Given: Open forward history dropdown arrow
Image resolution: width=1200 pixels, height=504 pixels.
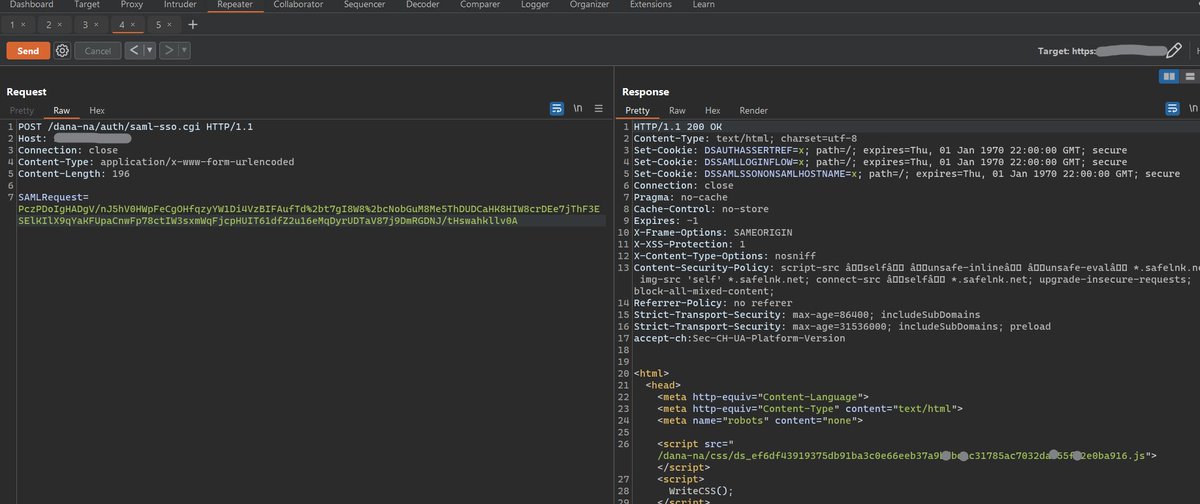Looking at the screenshot, I should coord(185,50).
